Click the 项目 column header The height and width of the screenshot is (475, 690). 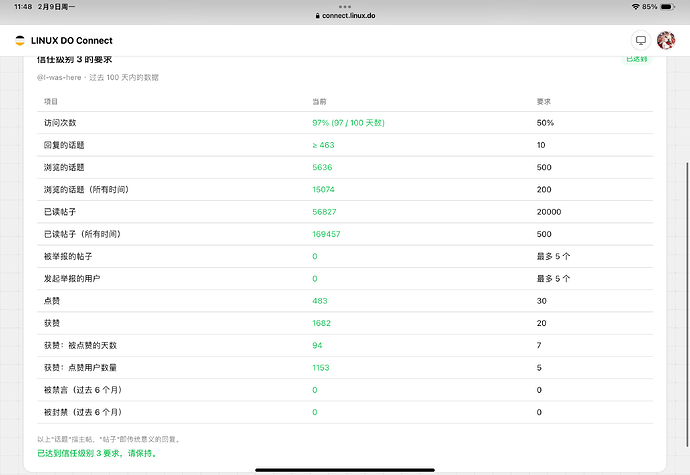(51, 102)
